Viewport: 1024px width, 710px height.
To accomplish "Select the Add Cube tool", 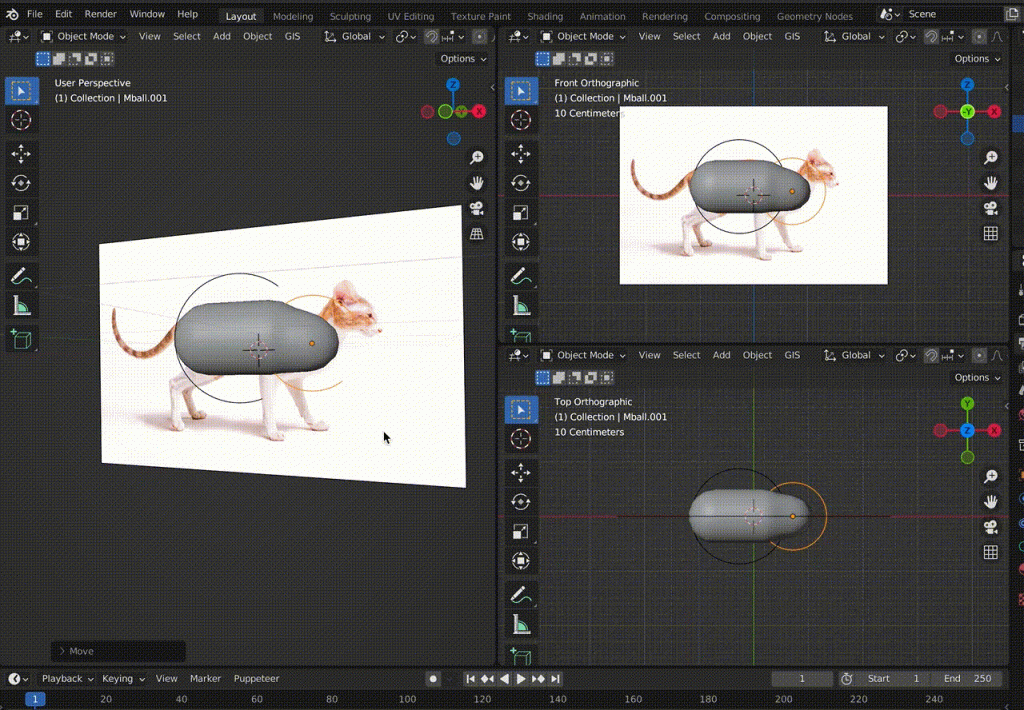I will [x=21, y=339].
